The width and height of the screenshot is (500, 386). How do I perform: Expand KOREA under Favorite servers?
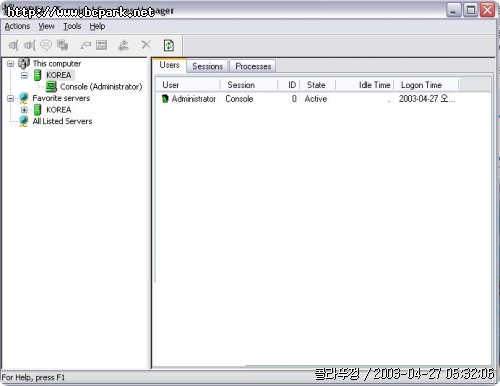pos(24,110)
